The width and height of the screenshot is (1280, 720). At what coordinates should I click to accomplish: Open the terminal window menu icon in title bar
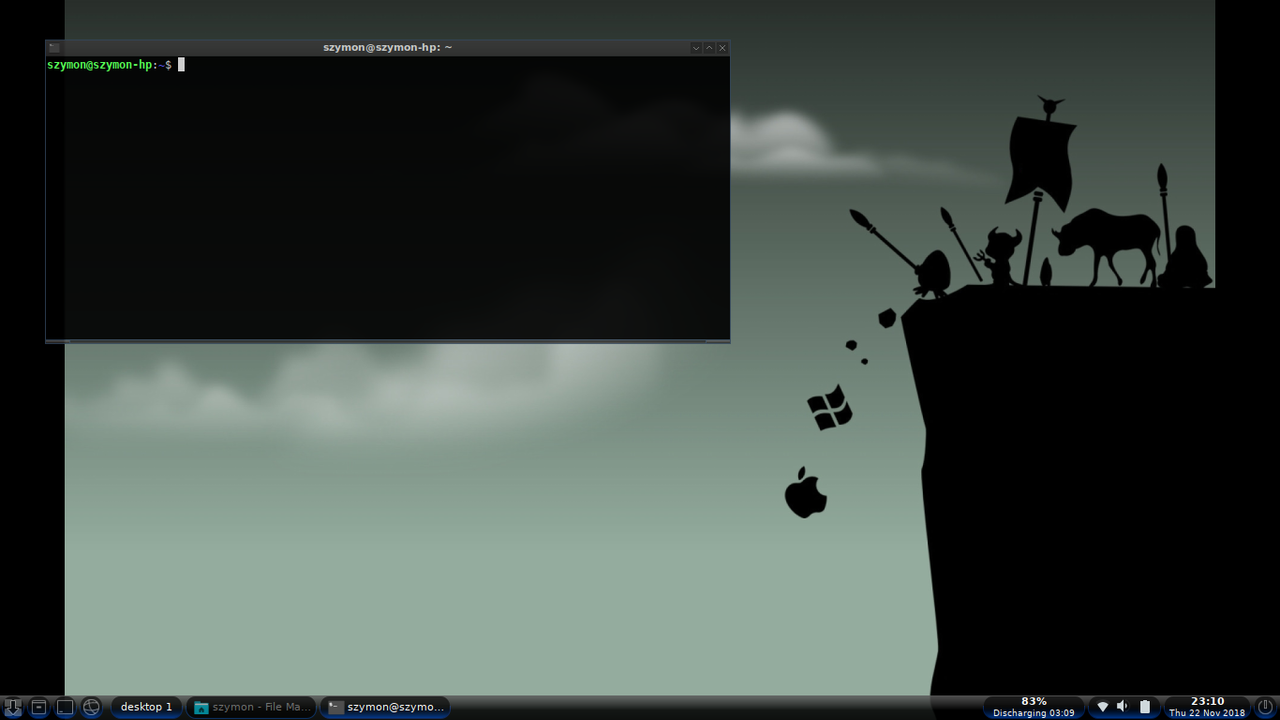click(x=54, y=47)
